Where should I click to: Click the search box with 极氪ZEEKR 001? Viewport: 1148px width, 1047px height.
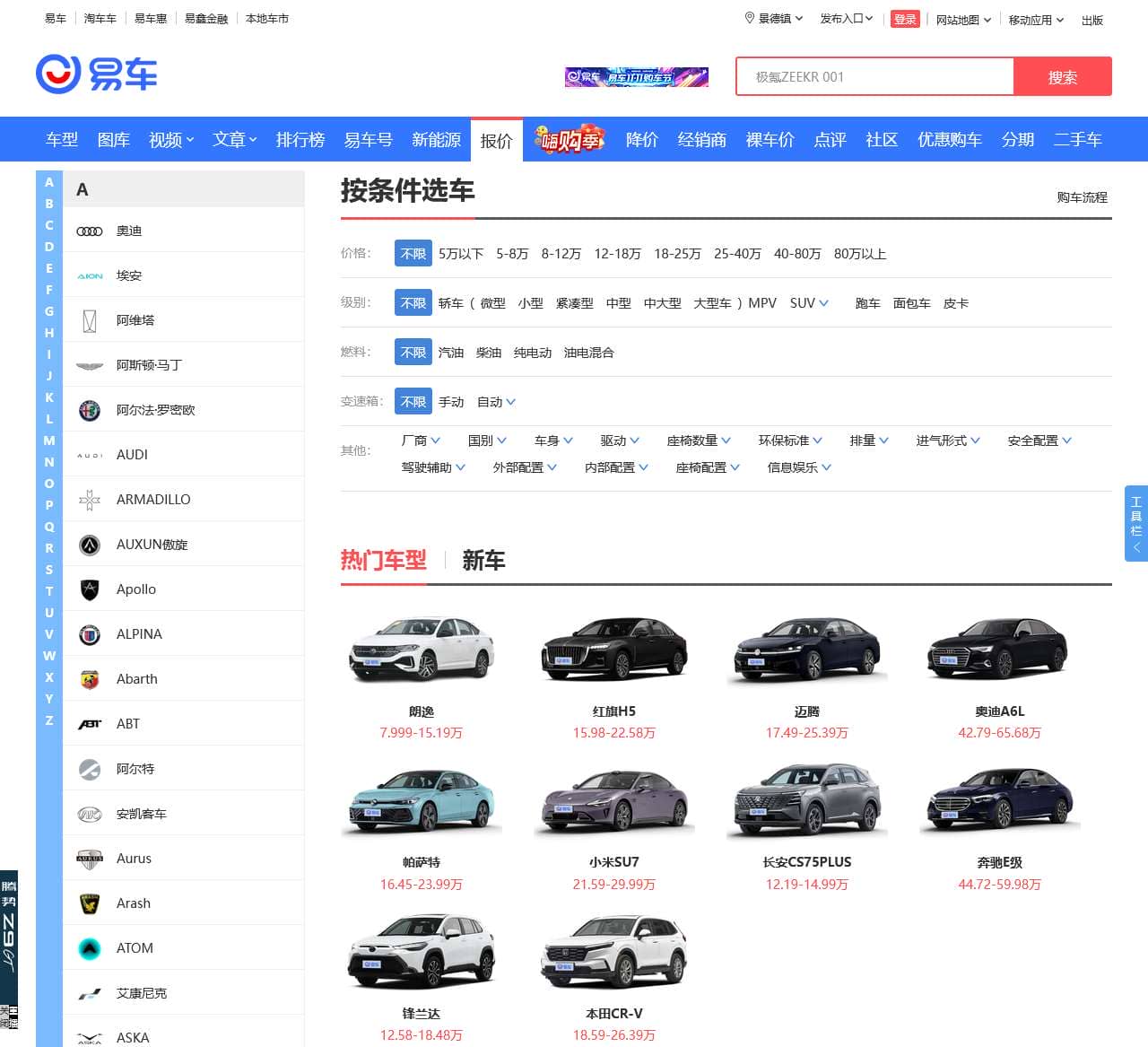[874, 76]
